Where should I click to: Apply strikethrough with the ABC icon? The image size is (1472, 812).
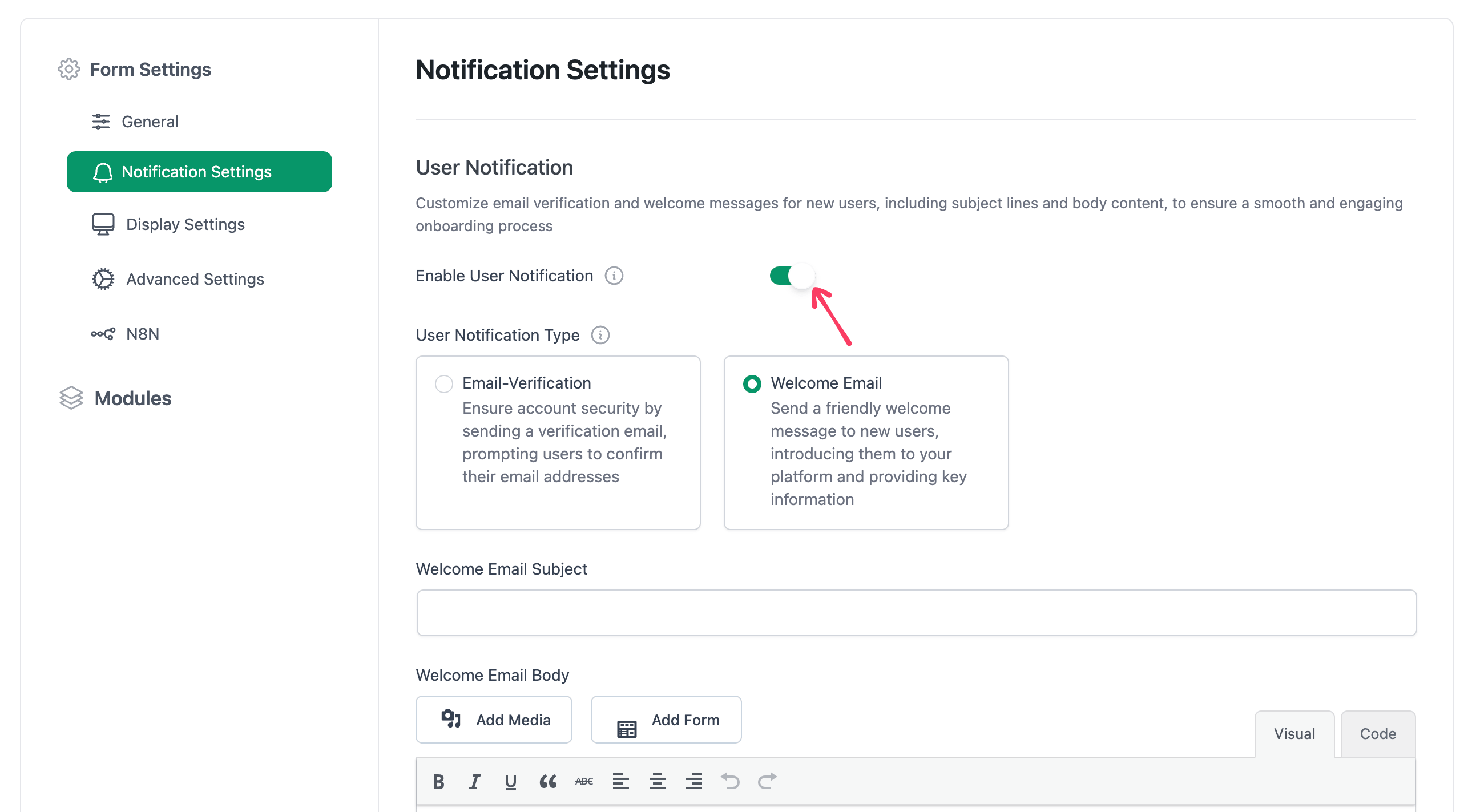[x=584, y=782]
